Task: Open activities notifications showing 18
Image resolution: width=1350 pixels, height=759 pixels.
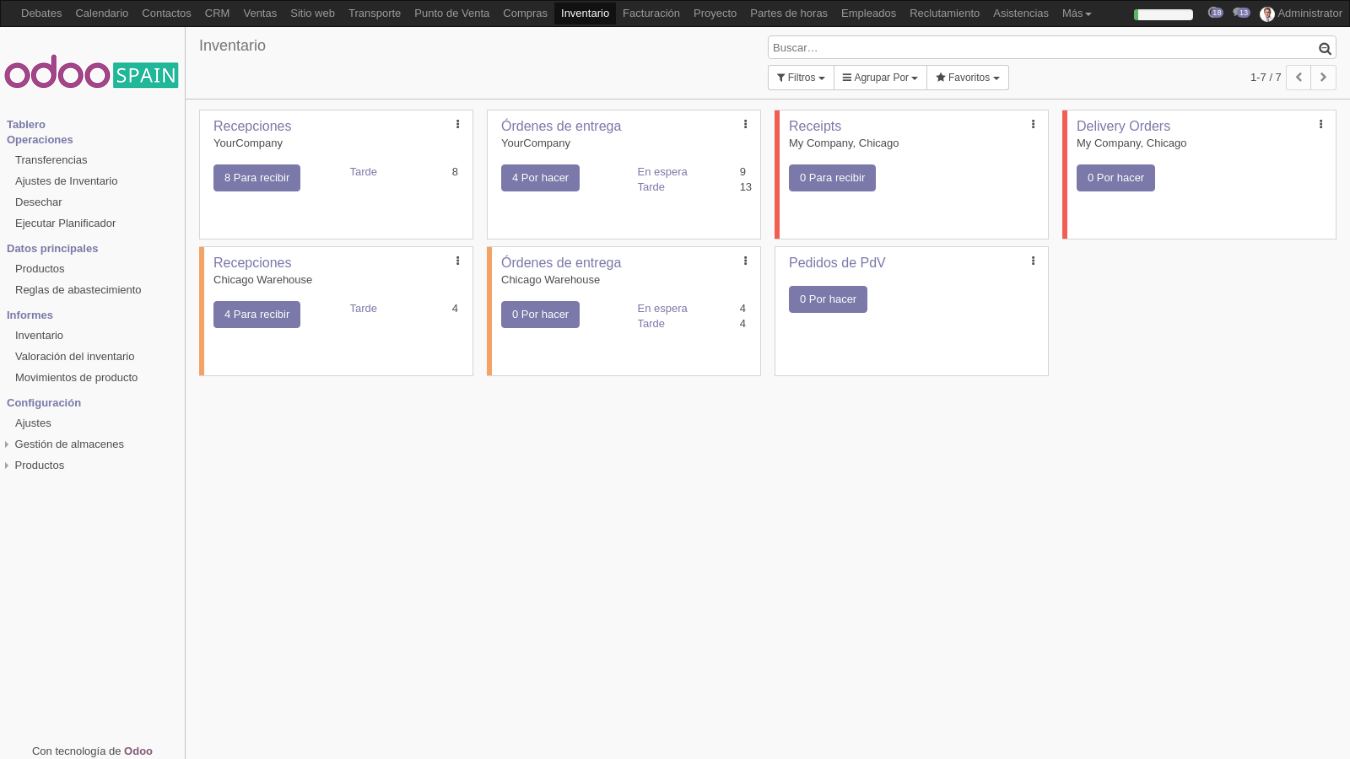Action: coord(1216,13)
